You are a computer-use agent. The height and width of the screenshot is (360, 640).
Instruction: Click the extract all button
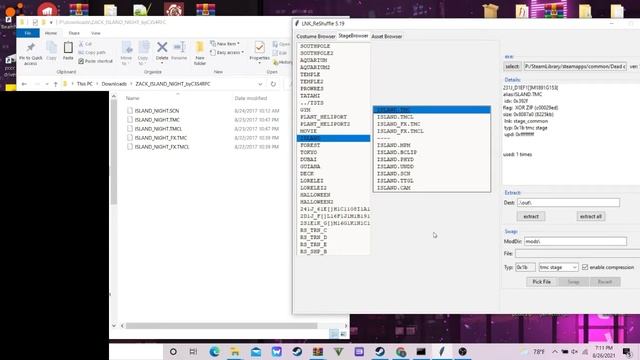[591, 216]
